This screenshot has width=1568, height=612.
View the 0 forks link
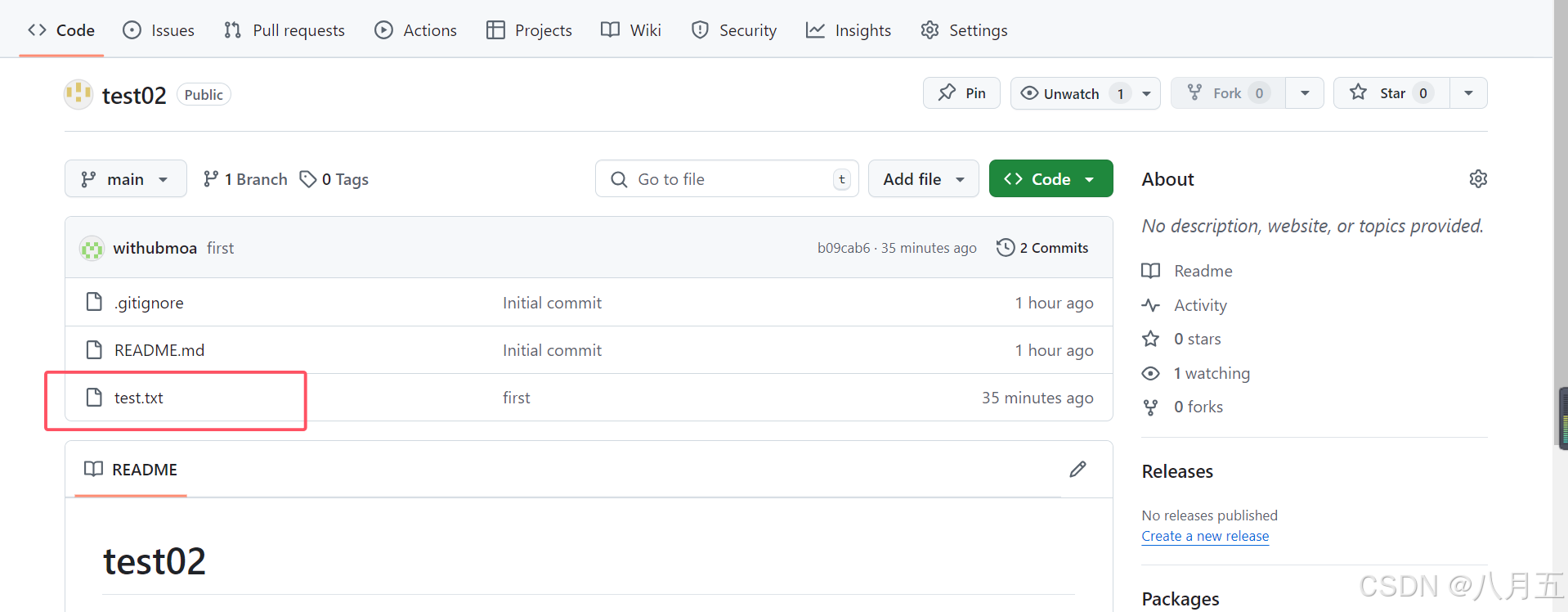(x=1198, y=407)
